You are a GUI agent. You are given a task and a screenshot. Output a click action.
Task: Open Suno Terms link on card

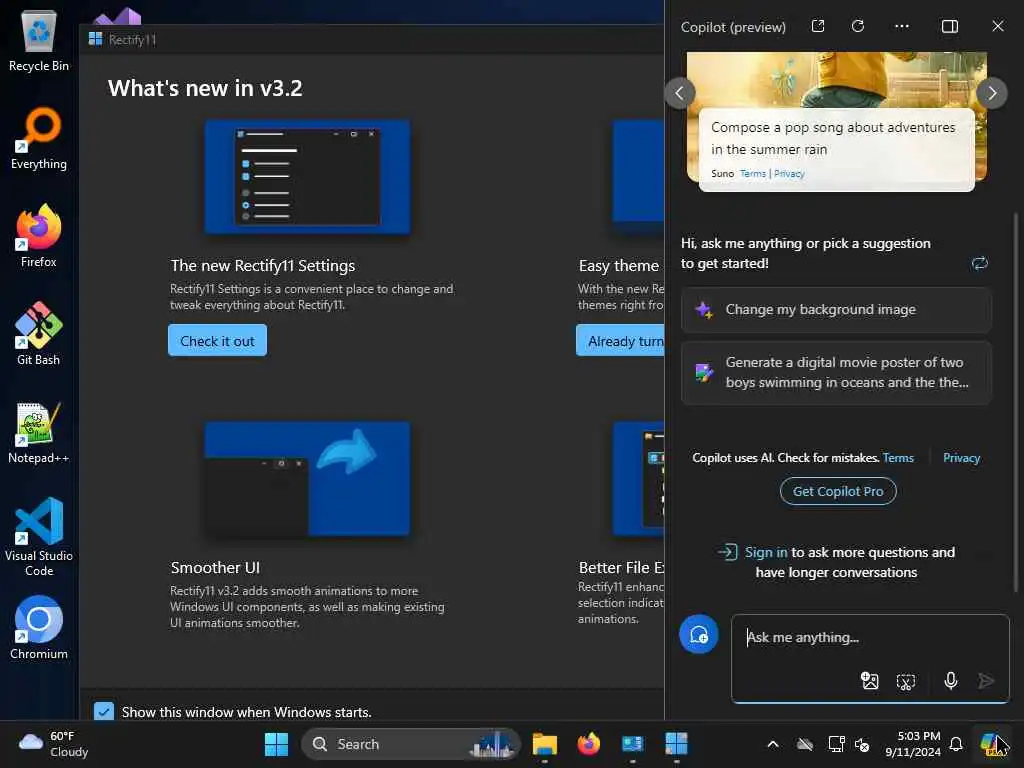753,174
